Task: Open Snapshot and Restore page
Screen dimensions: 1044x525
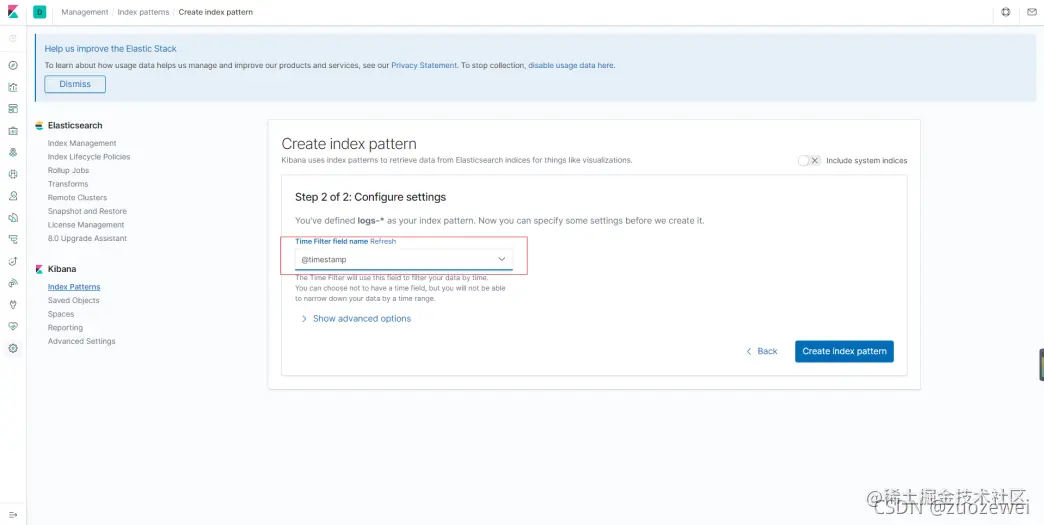Action: tap(86, 211)
